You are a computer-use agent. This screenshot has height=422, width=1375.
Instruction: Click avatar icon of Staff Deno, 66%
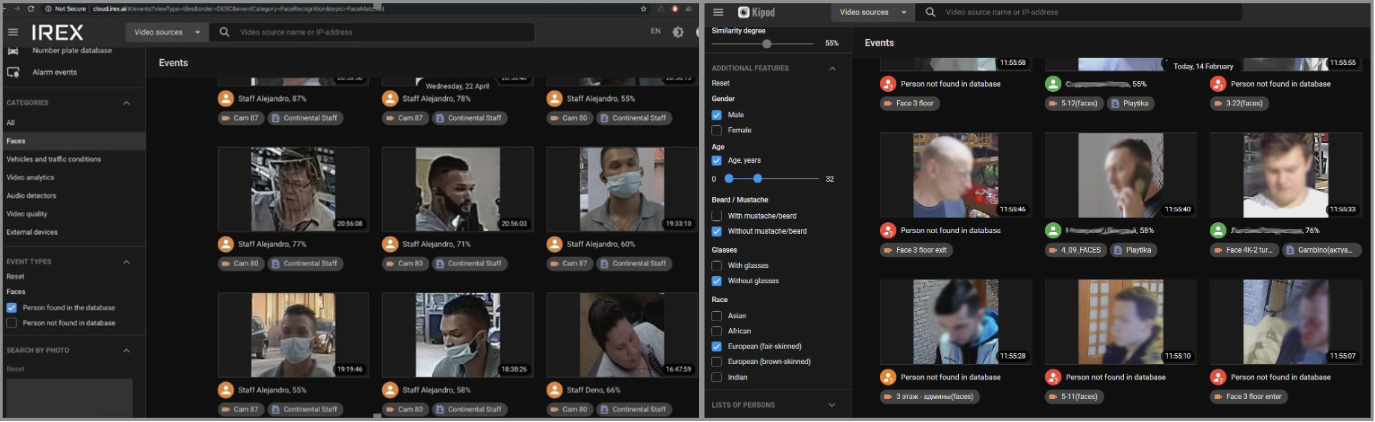554,390
